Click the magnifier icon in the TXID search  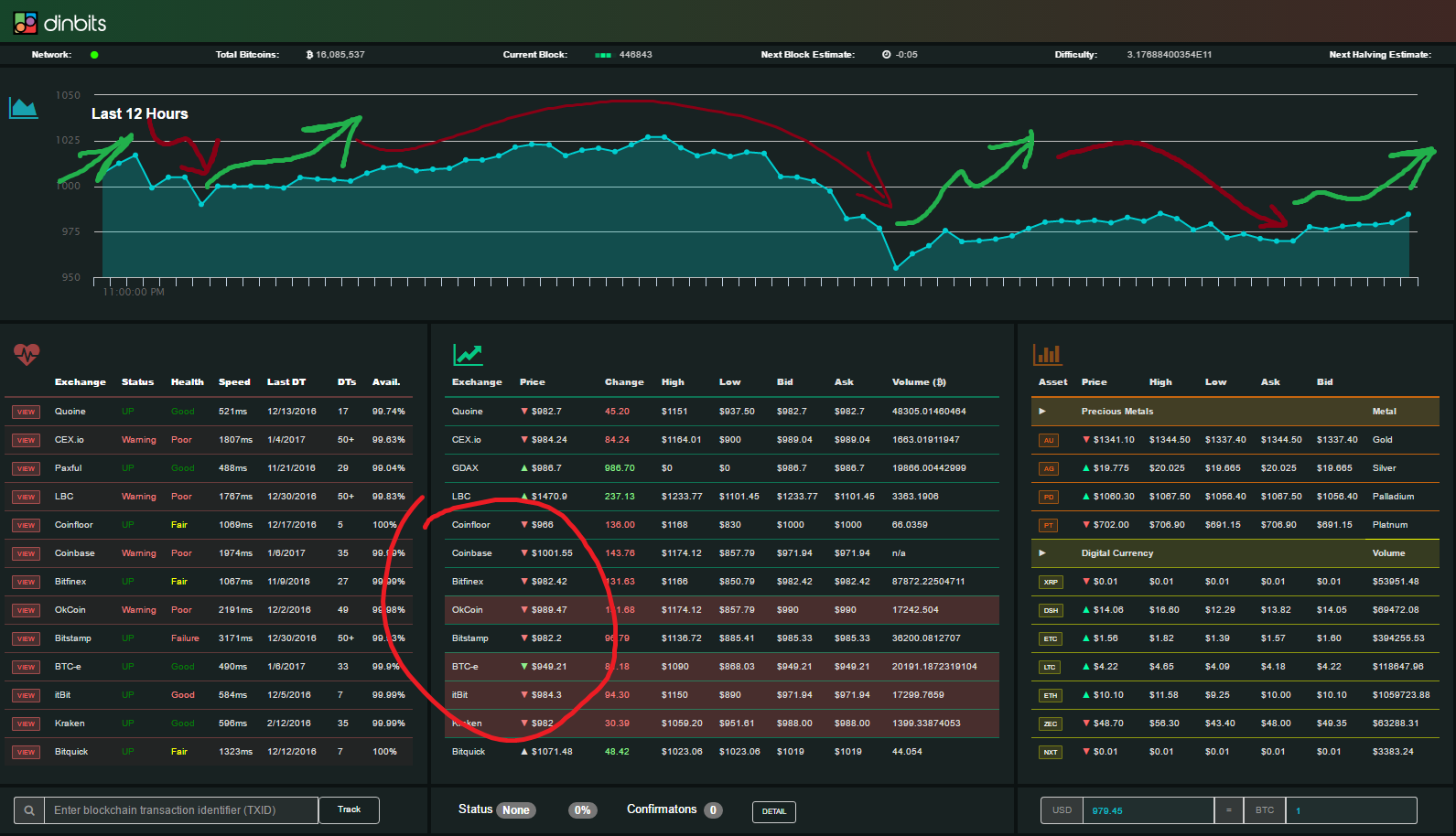(x=29, y=810)
